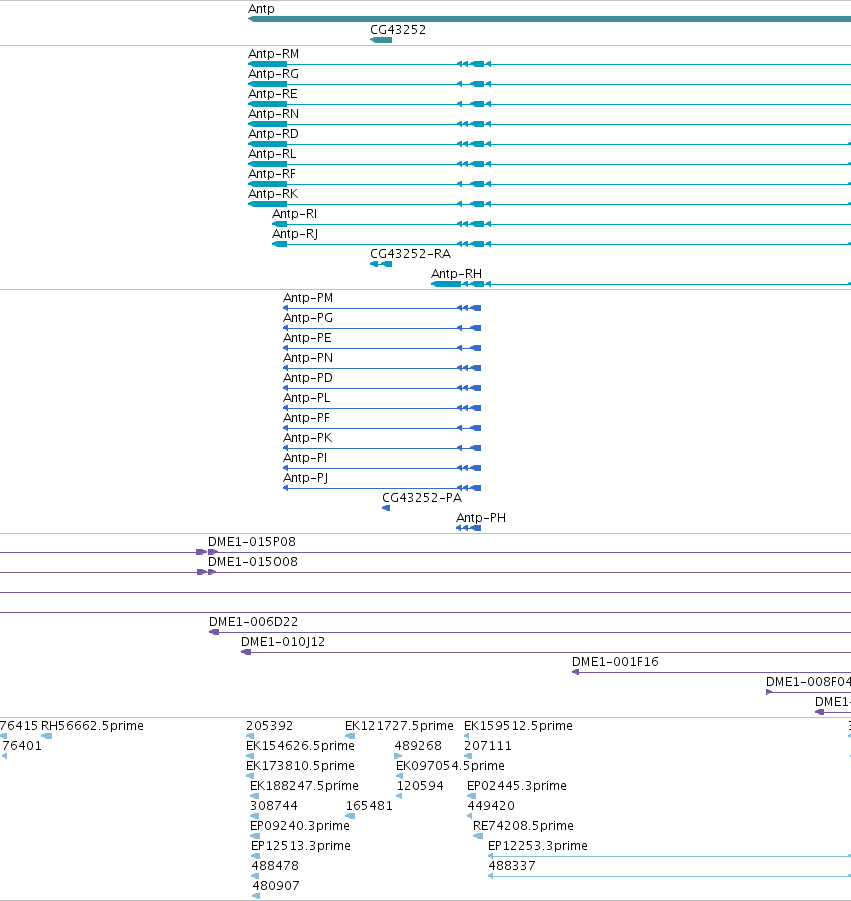Click feature 489268 label

pos(418,746)
